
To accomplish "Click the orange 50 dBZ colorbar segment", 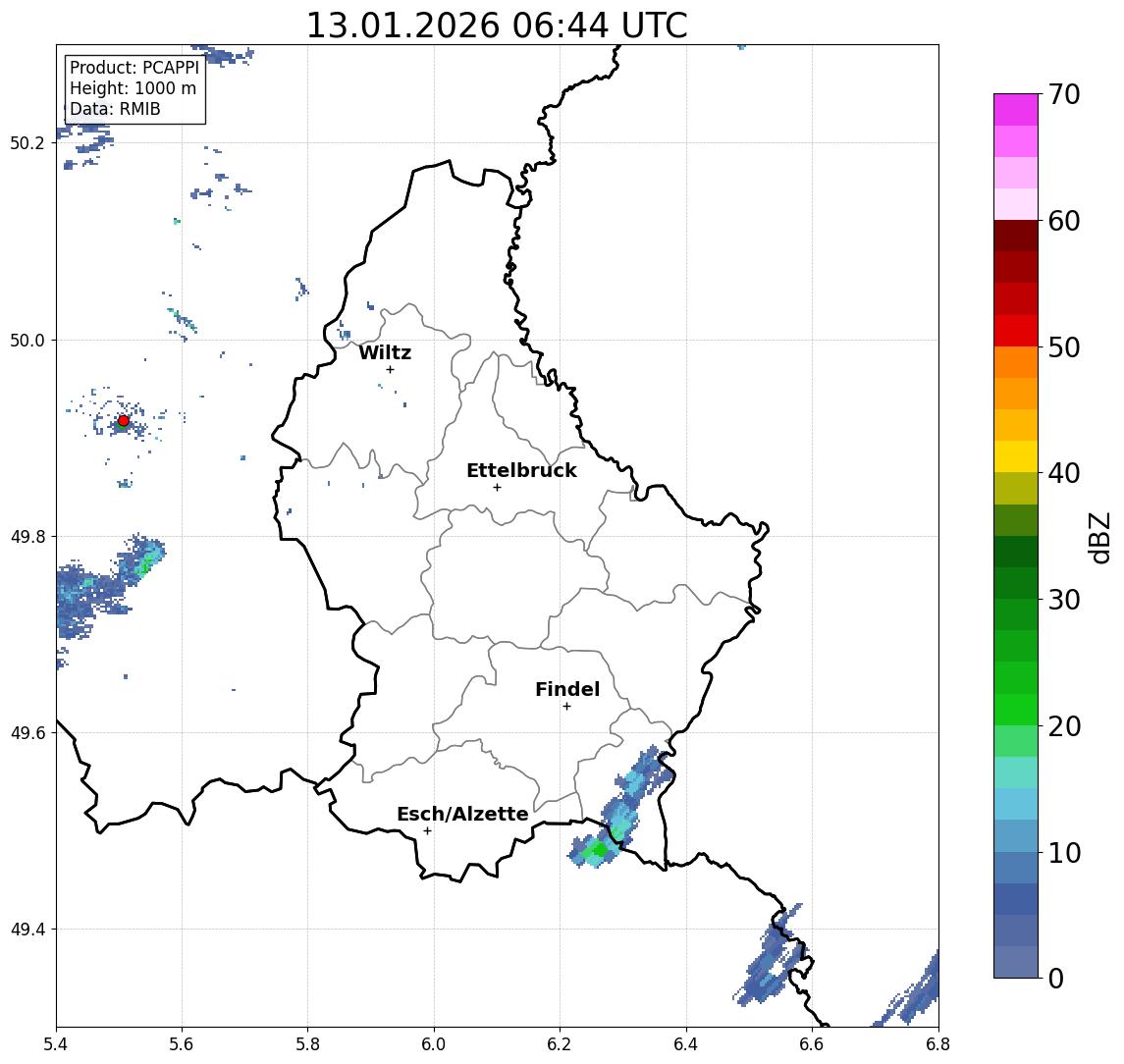I will click(x=1016, y=362).
